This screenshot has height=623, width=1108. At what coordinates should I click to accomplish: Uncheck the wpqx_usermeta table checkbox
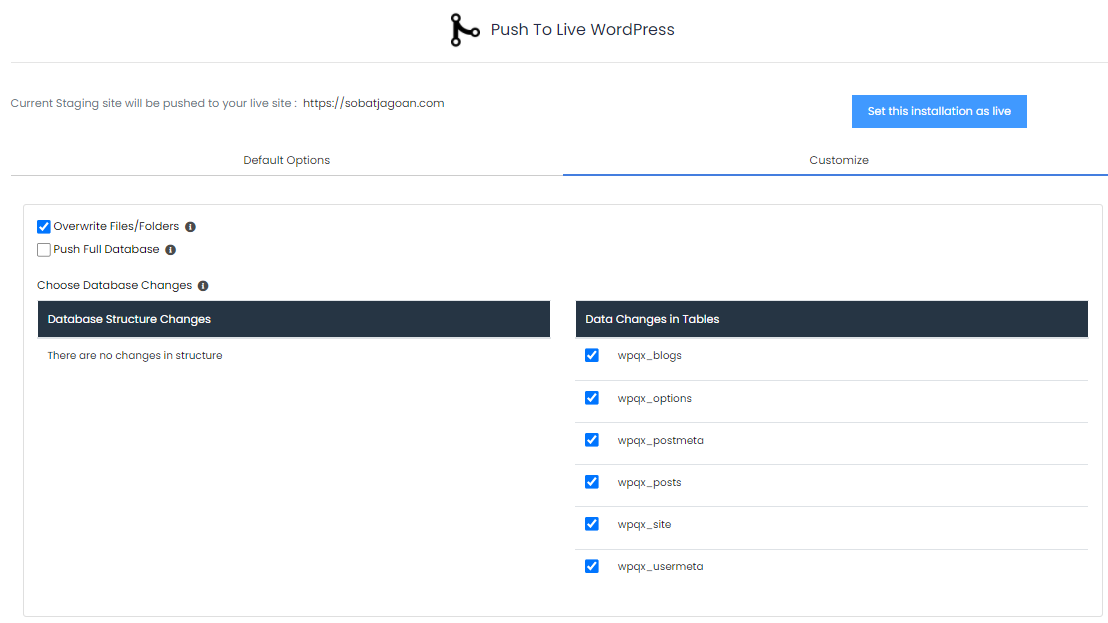point(591,566)
